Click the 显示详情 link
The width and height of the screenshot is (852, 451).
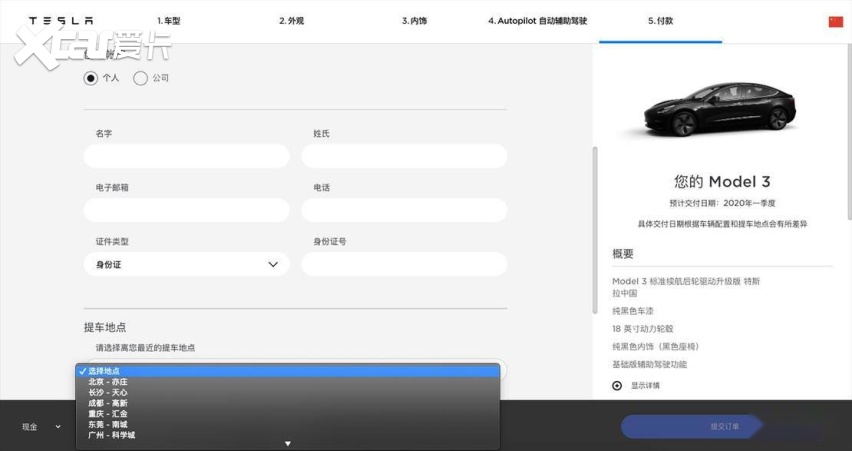pyautogui.click(x=645, y=386)
